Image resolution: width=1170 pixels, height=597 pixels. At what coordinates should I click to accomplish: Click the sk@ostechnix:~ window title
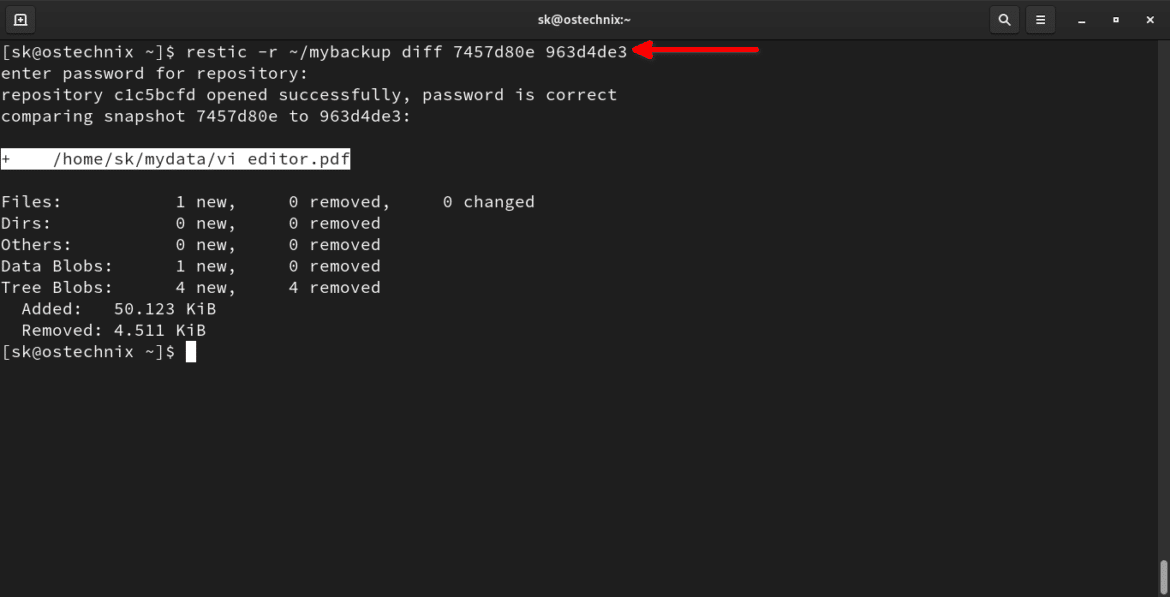(584, 20)
